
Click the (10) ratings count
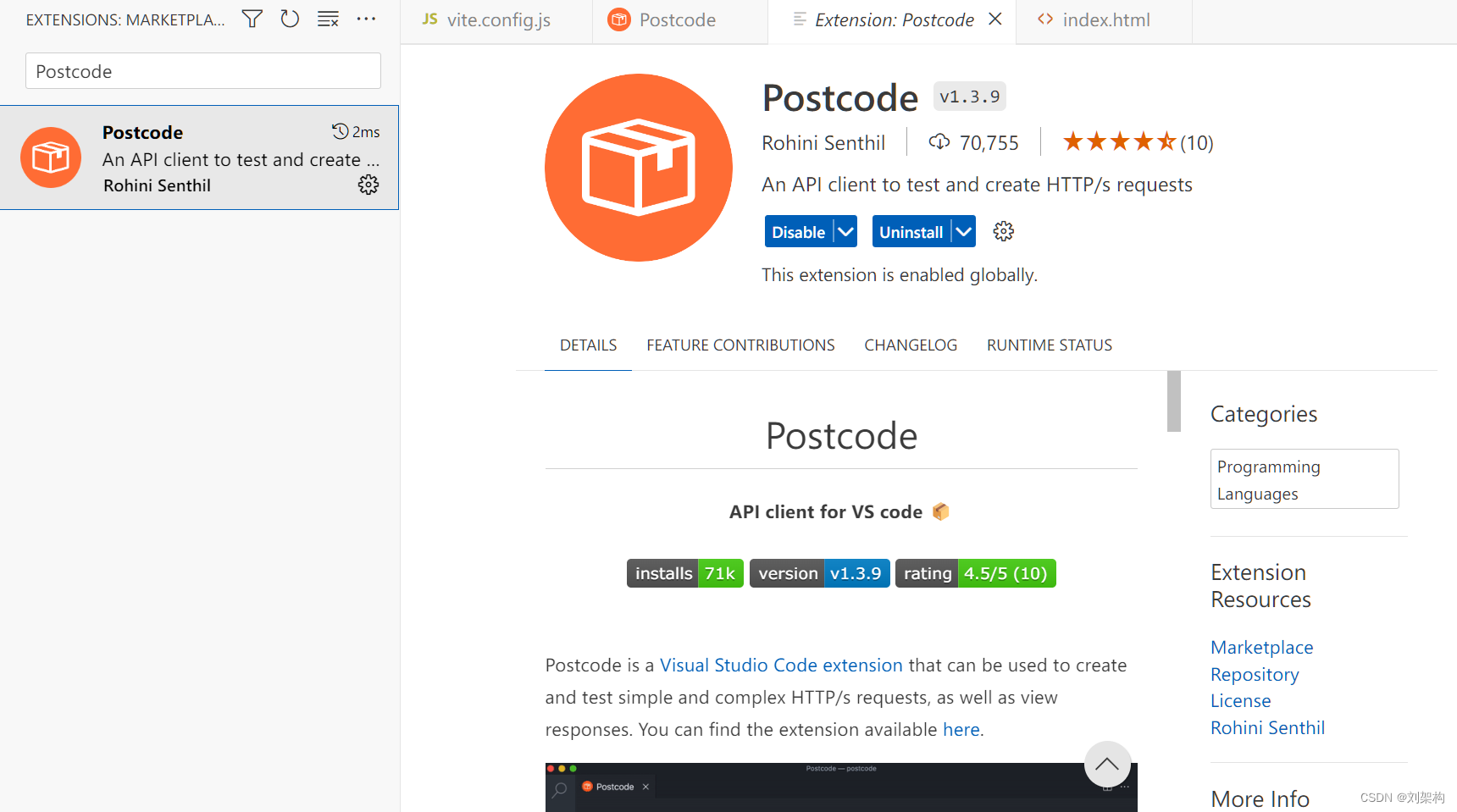[x=1197, y=143]
